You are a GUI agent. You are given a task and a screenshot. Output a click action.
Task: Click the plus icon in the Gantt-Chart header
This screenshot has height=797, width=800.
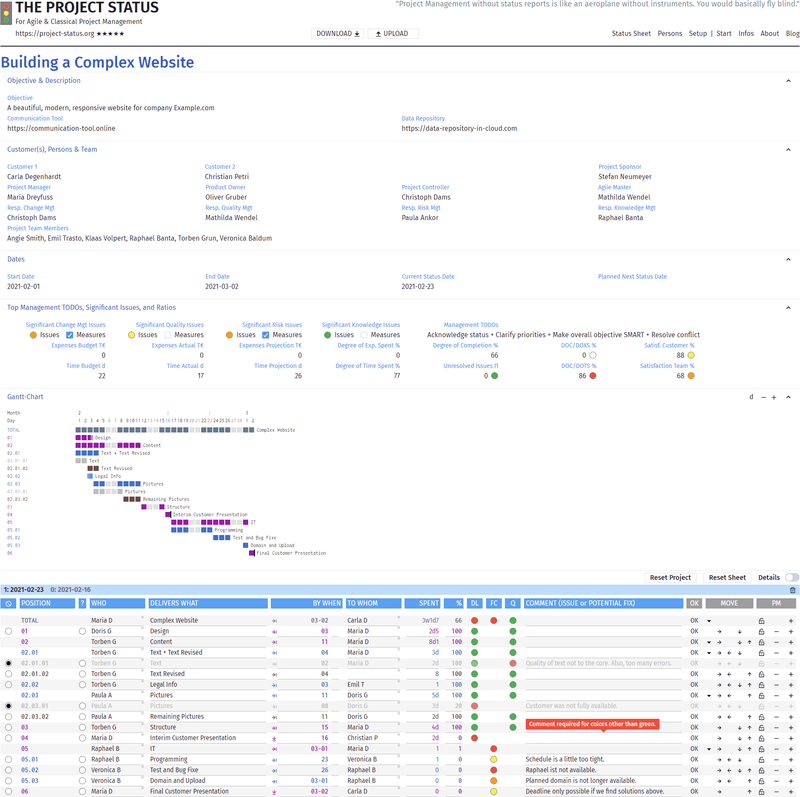click(775, 397)
